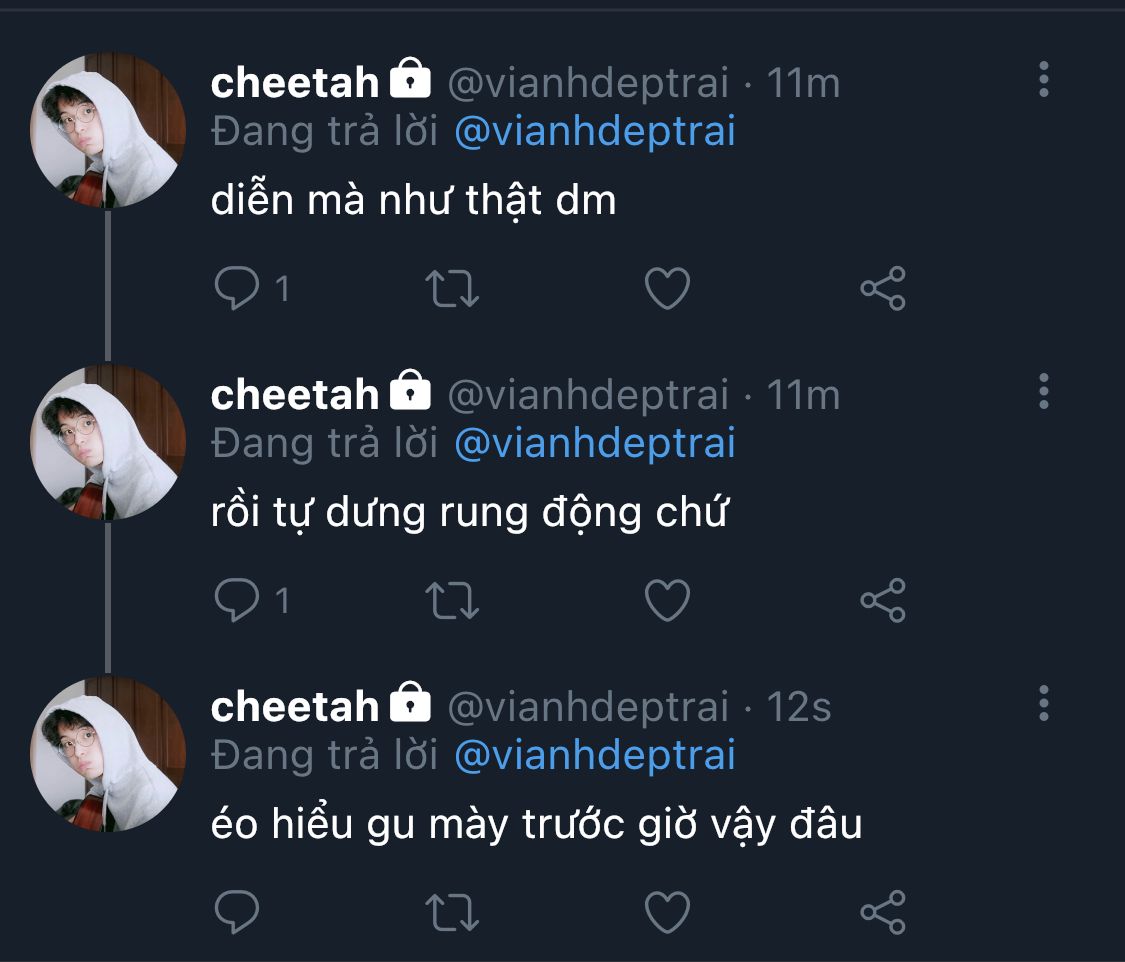
Task: Like the "rồi tự dưng rung động chứ" tweet
Action: [x=667, y=600]
